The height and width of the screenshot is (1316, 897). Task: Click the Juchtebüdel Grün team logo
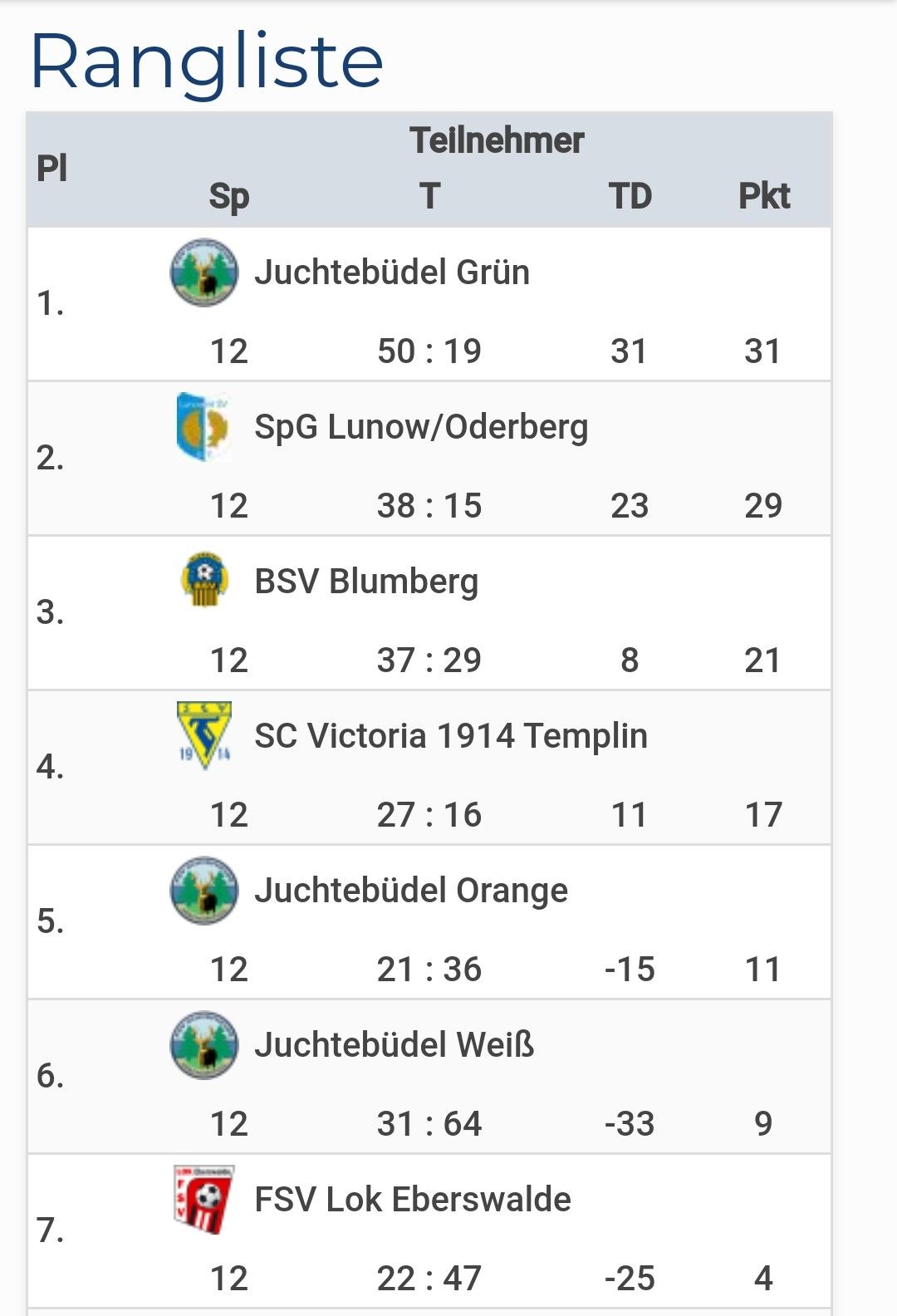pyautogui.click(x=203, y=273)
